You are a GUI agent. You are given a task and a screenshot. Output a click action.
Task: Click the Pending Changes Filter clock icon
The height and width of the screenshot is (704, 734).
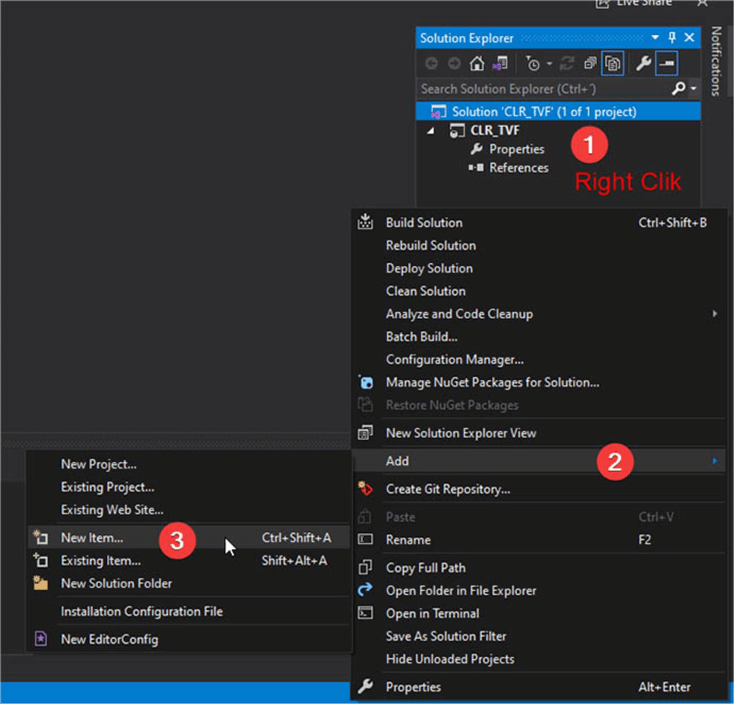534,64
